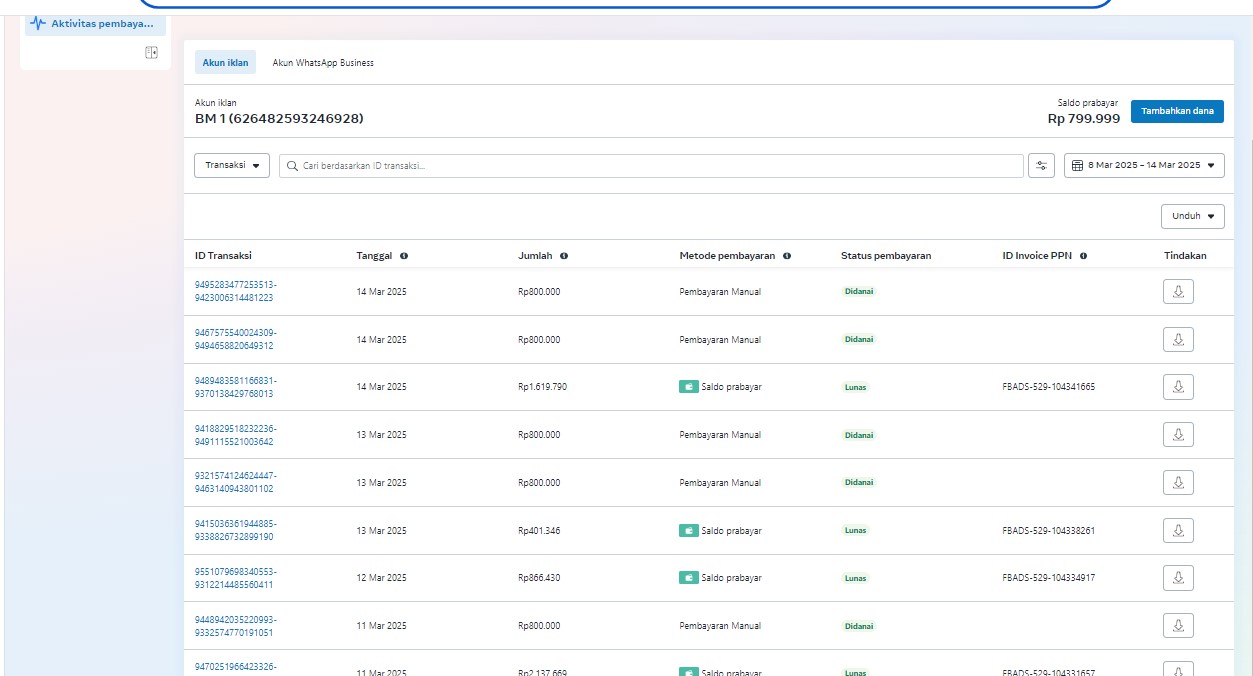Image resolution: width=1253 pixels, height=676 pixels.
Task: Click the Tambahkan dana button
Action: [x=1177, y=111]
